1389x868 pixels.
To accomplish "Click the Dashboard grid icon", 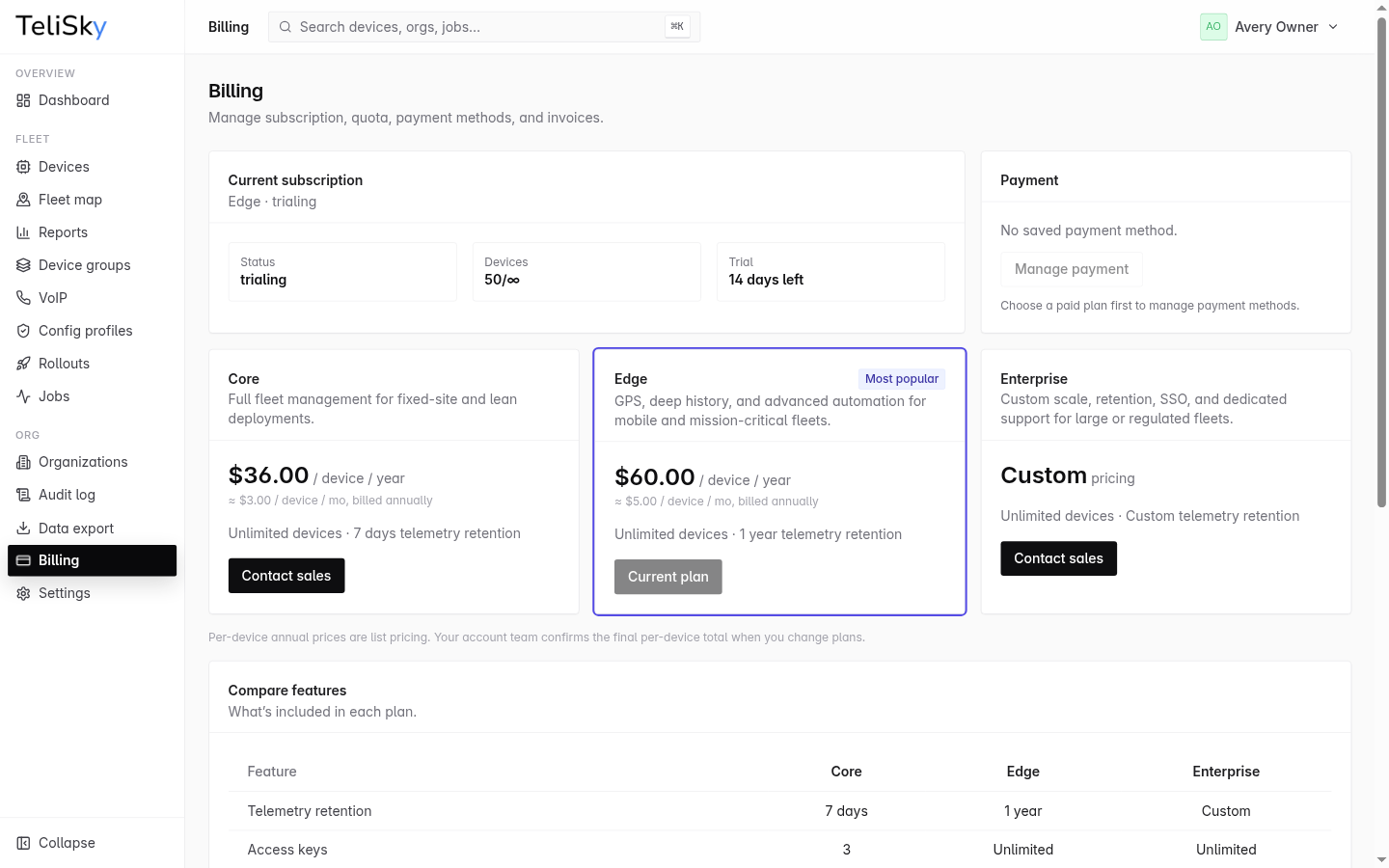I will tap(23, 100).
